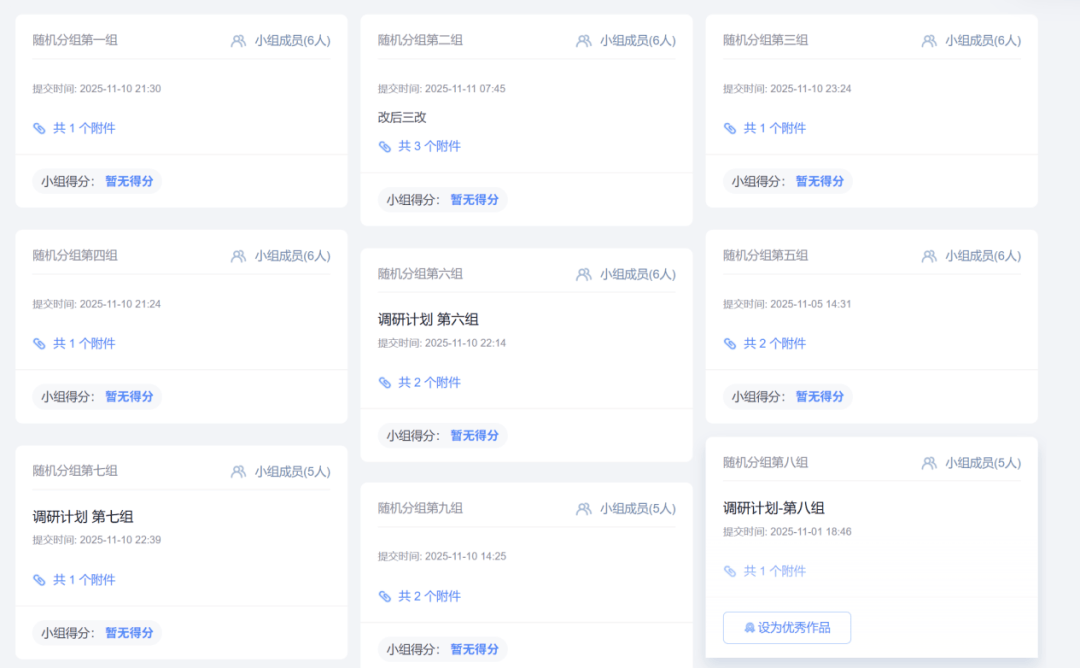The image size is (1080, 668).
Task: Click 暂无得分 score for 随机分组第六组
Action: coord(474,436)
